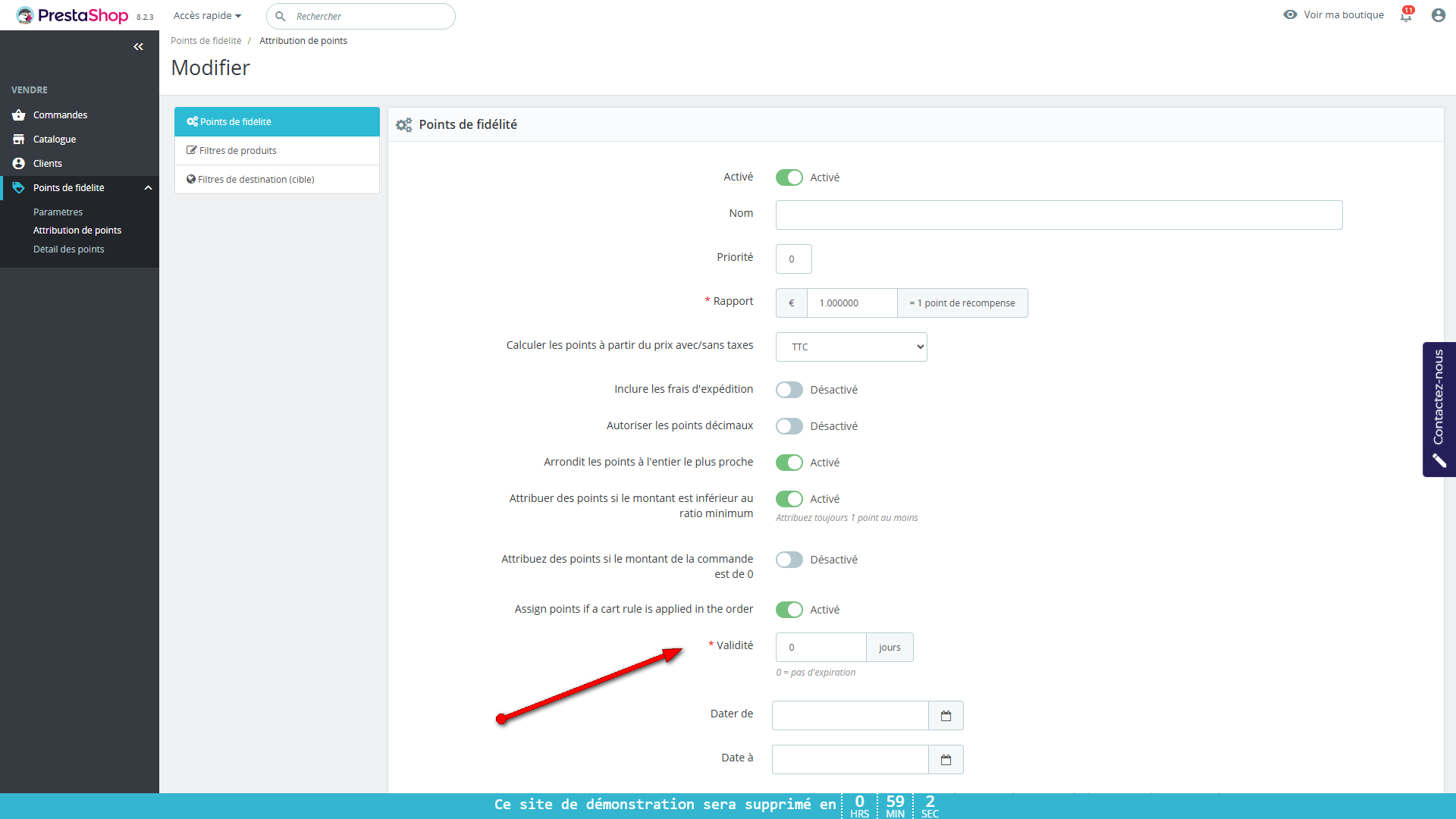This screenshot has height=819, width=1456.
Task: Collapse the sidebar with double-chevron icon
Action: tap(138, 47)
